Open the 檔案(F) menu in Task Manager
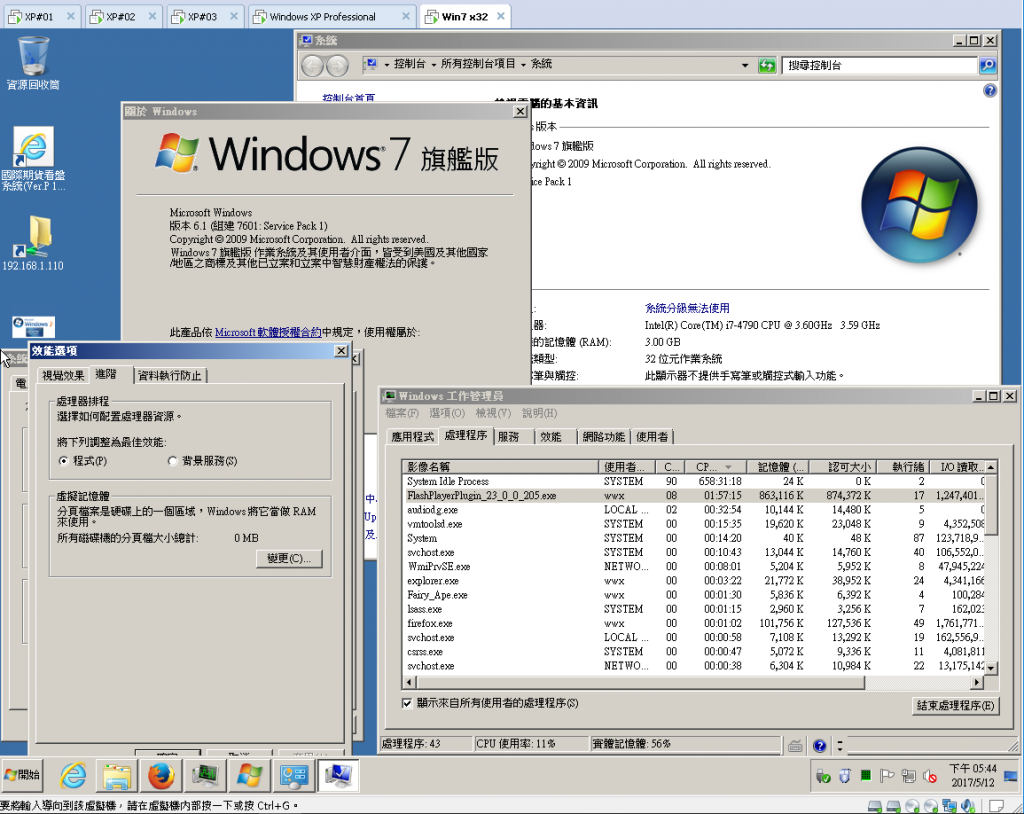 [x=402, y=413]
